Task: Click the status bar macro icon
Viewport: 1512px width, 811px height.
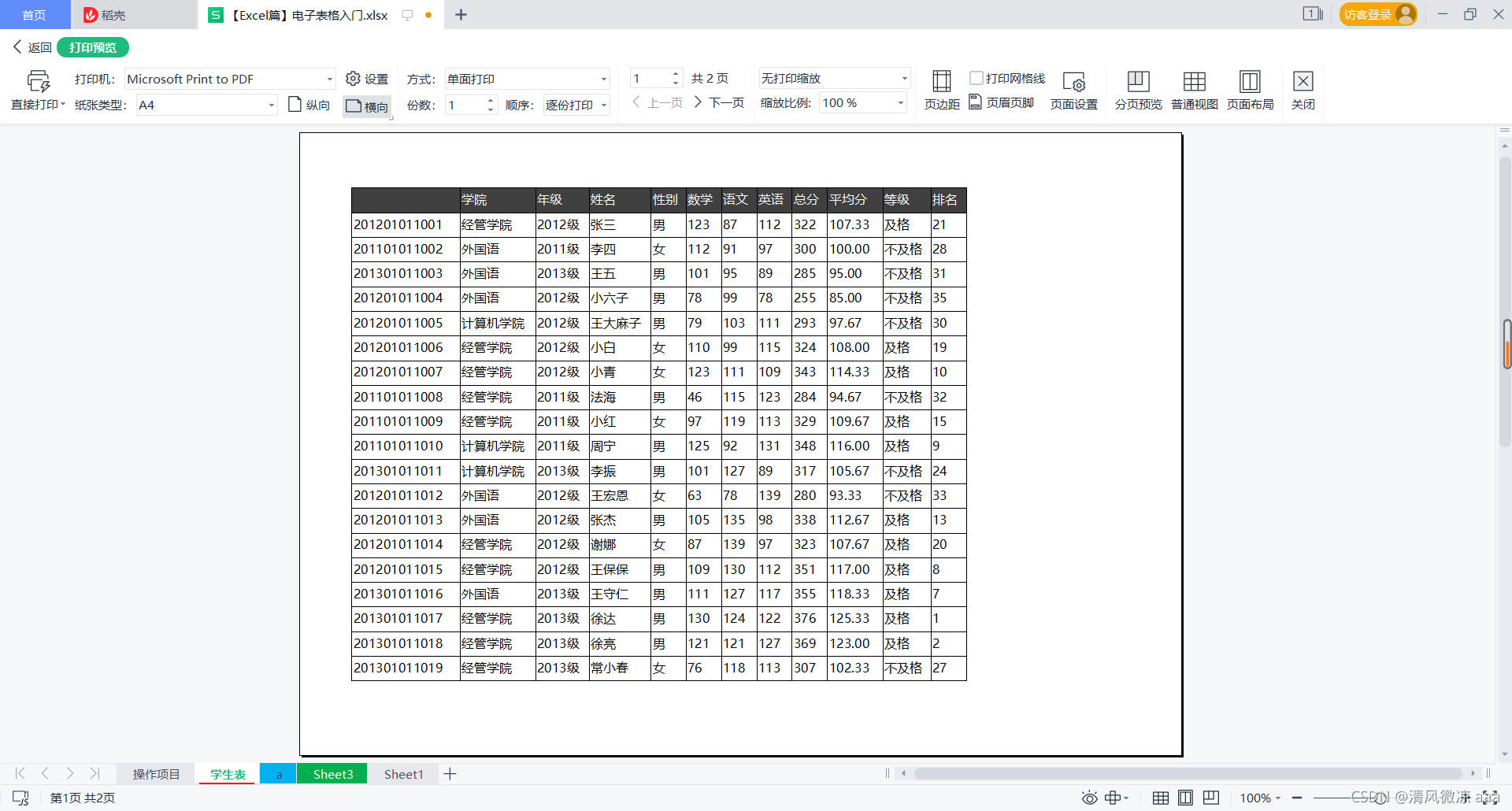Action: (x=20, y=798)
